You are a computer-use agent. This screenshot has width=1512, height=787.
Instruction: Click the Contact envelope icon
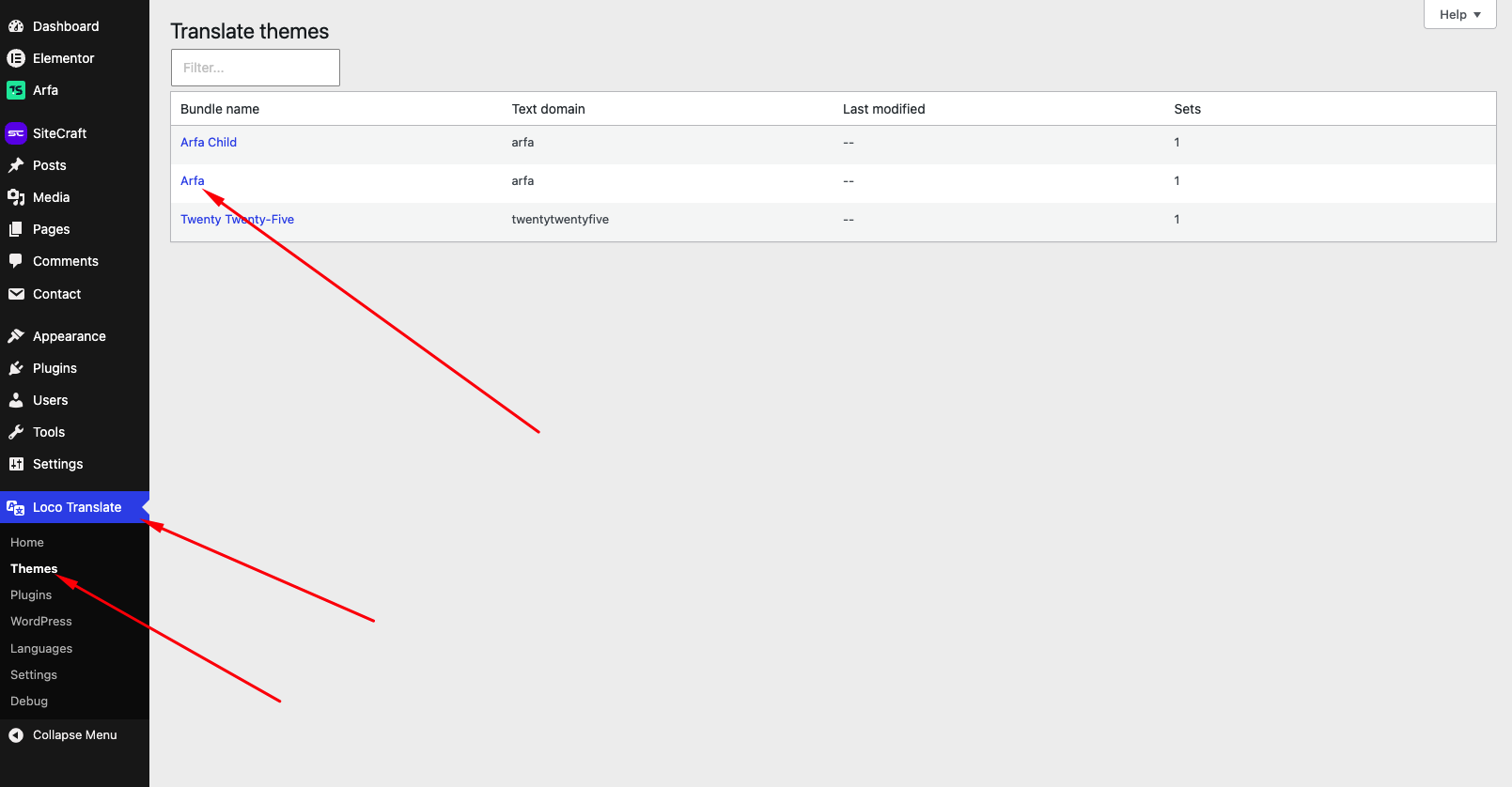tap(16, 294)
